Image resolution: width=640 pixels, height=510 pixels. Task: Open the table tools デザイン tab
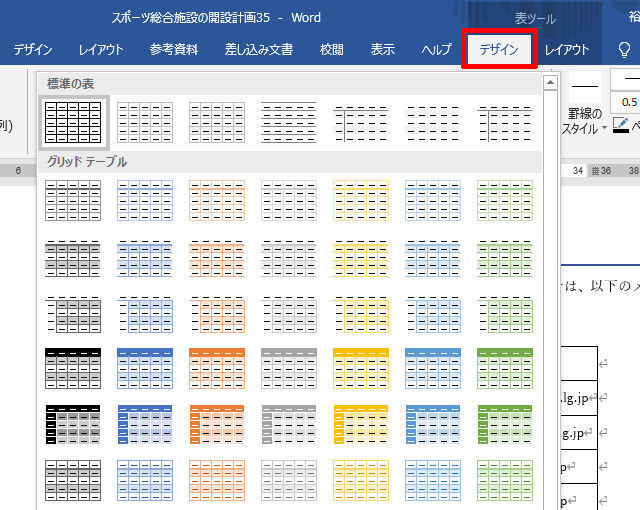point(499,49)
